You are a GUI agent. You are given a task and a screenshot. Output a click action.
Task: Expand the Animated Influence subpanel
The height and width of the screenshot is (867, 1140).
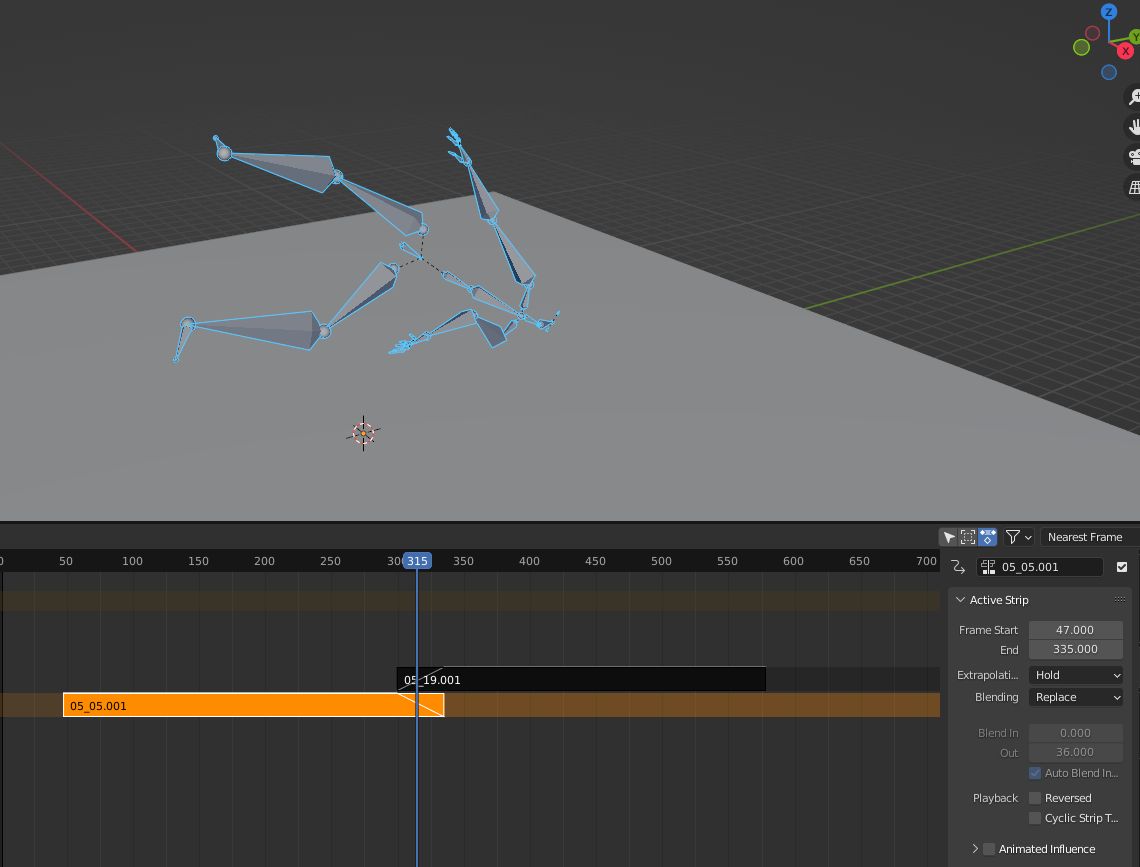click(x=975, y=849)
